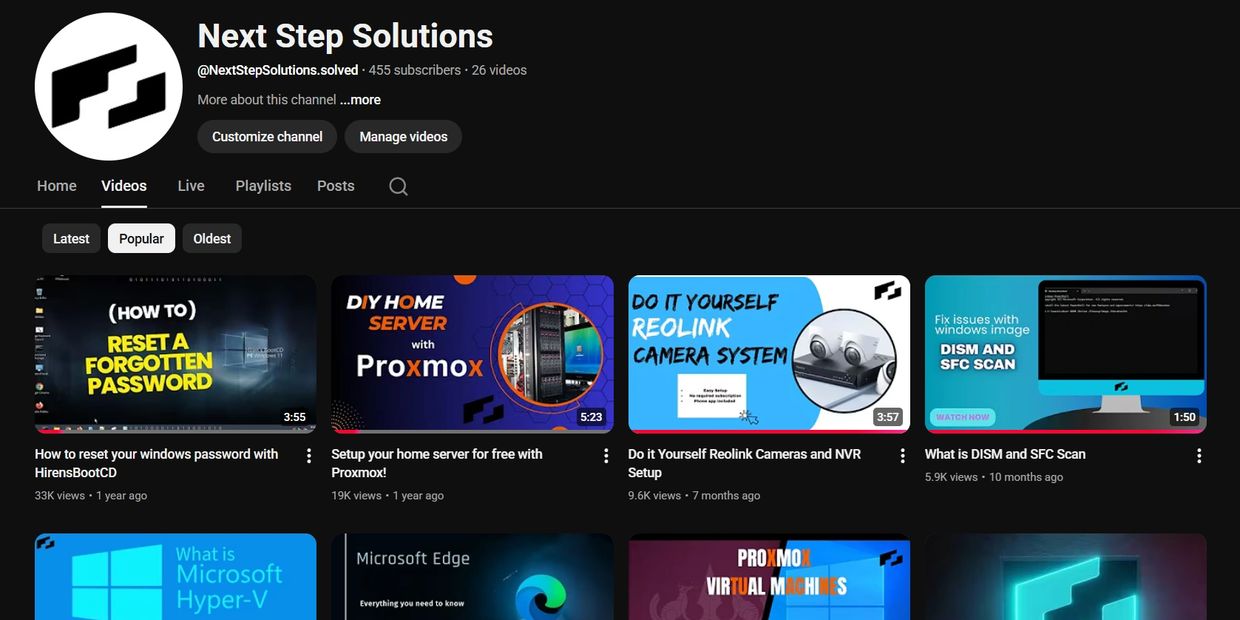
Task: Open options menu for HirensBootCD password video
Action: [x=309, y=456]
